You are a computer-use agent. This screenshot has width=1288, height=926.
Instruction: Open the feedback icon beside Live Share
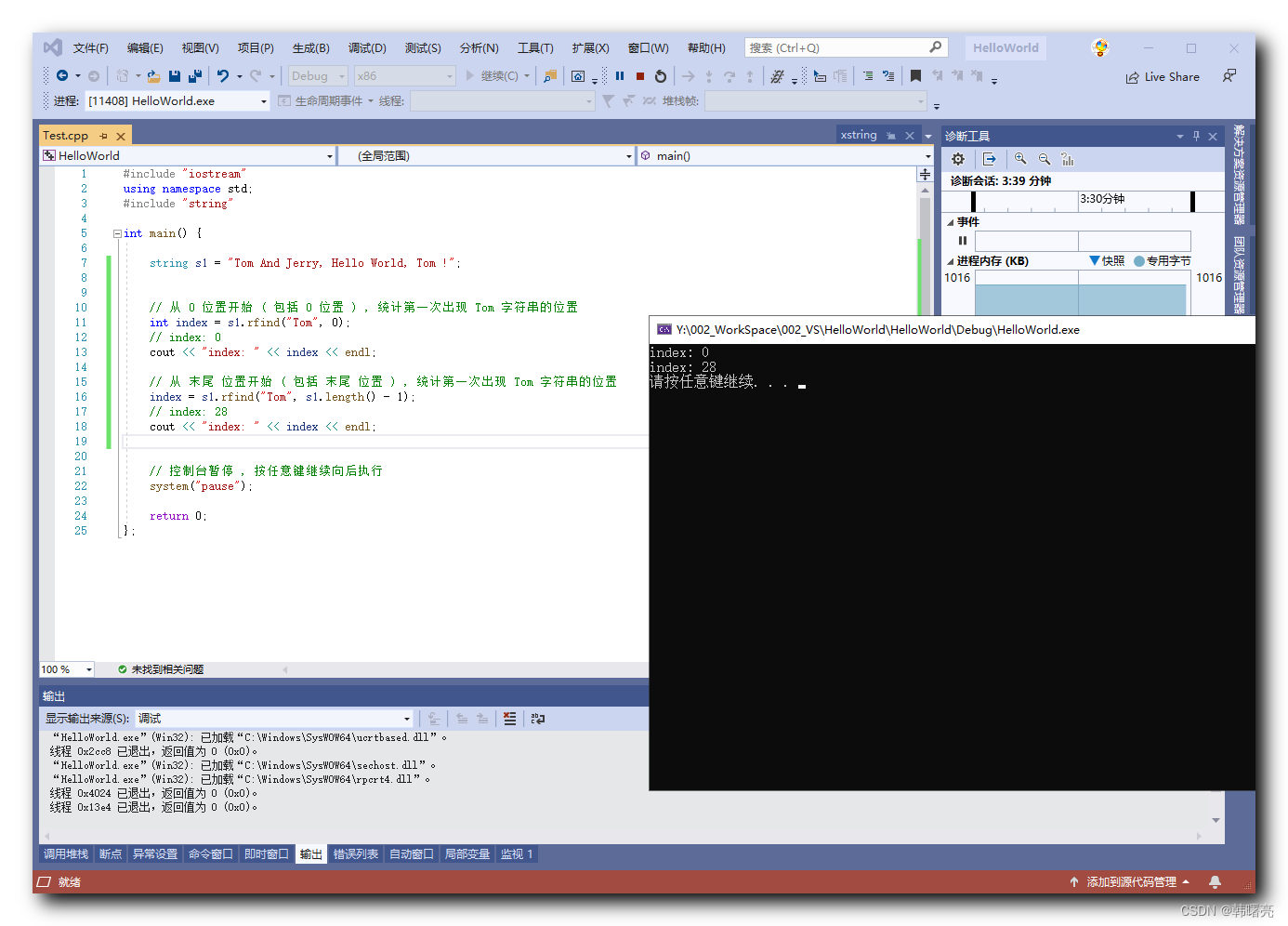coord(1229,76)
